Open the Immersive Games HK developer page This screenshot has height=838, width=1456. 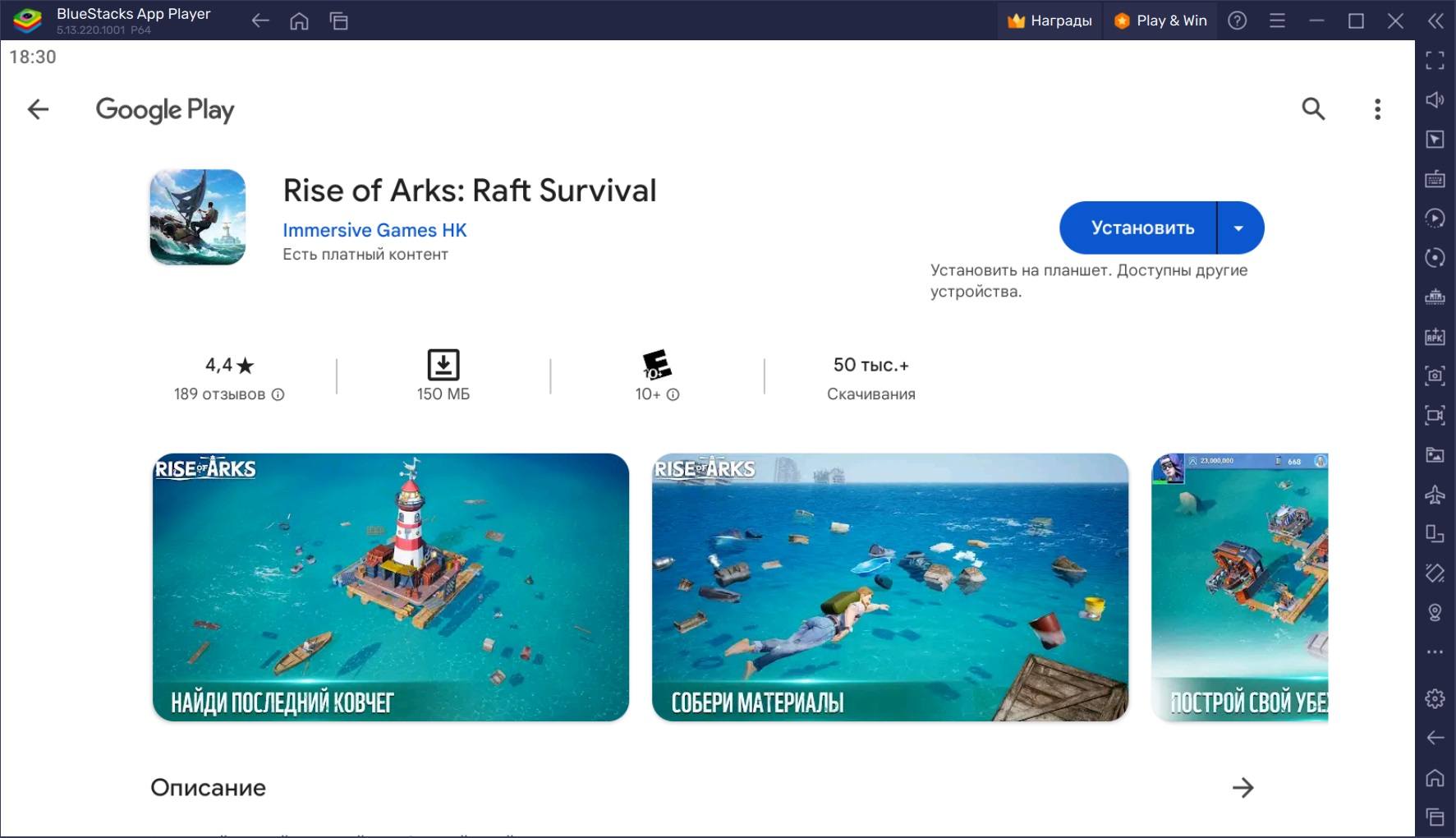coord(374,230)
